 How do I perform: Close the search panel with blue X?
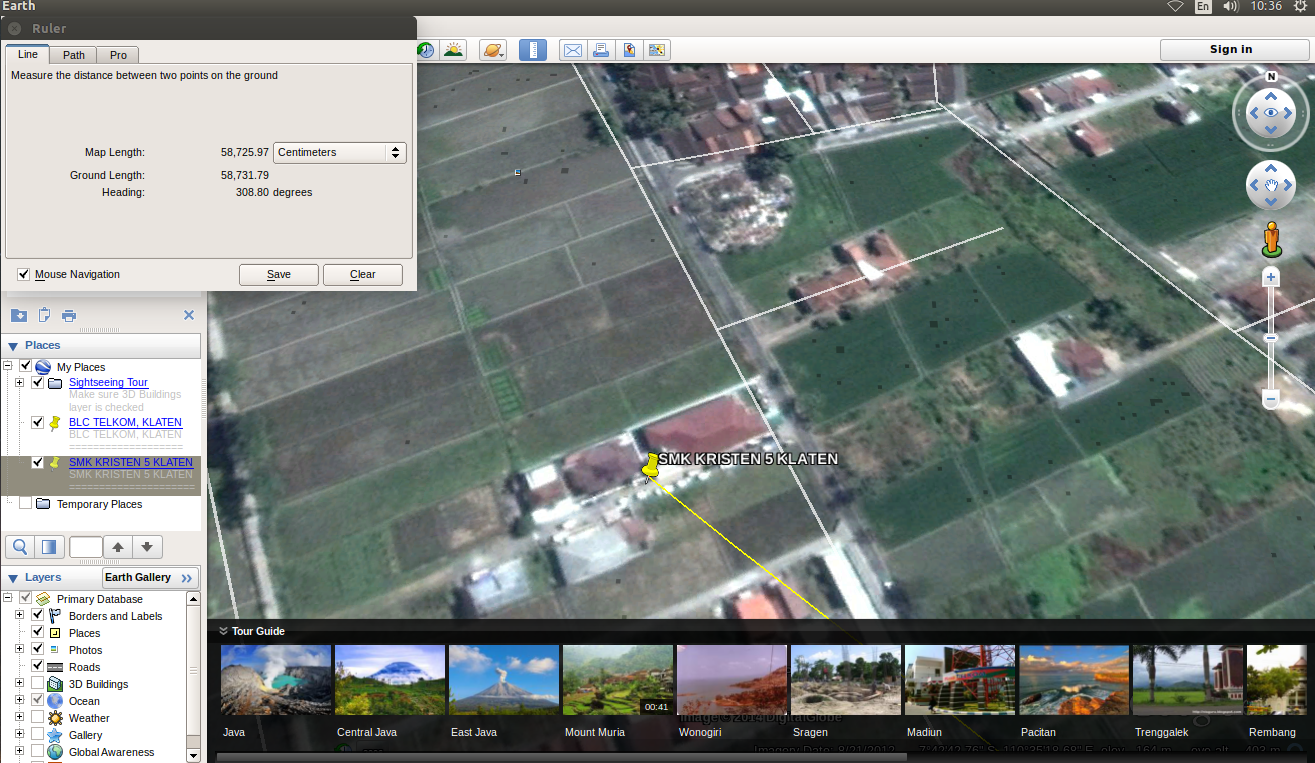click(x=189, y=315)
